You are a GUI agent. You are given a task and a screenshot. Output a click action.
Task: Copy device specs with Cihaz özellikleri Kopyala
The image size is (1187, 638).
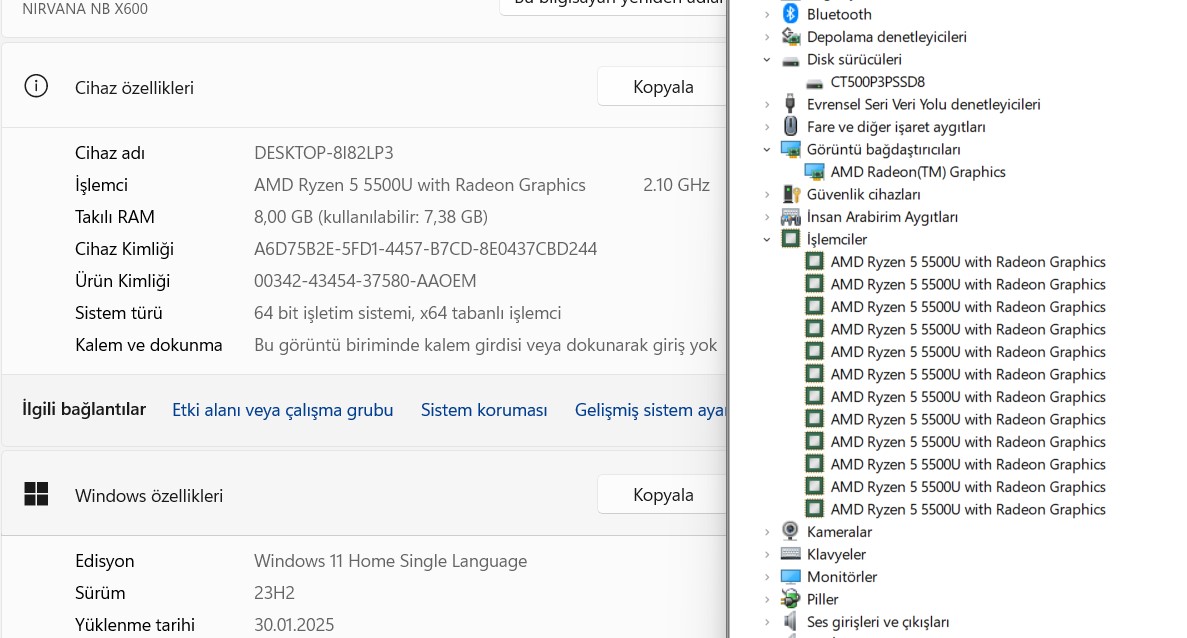point(662,87)
